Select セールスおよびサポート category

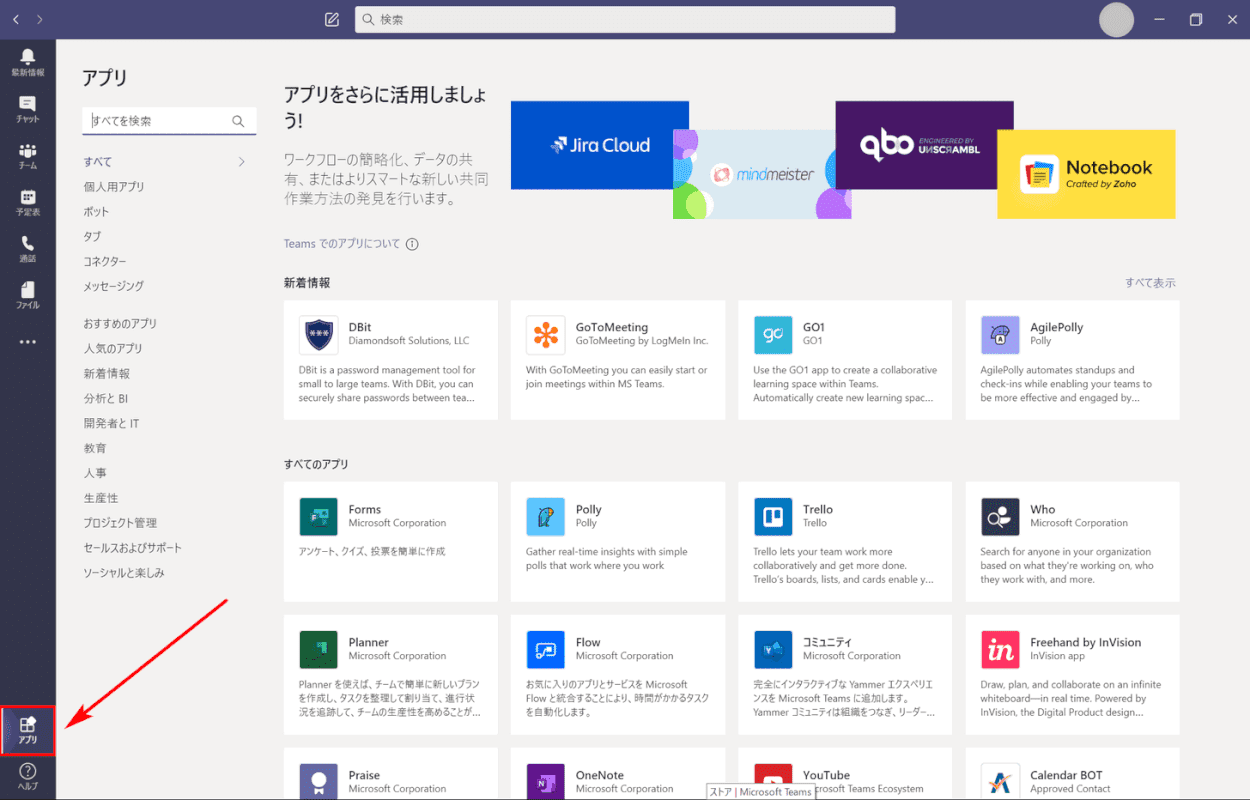[x=133, y=548]
